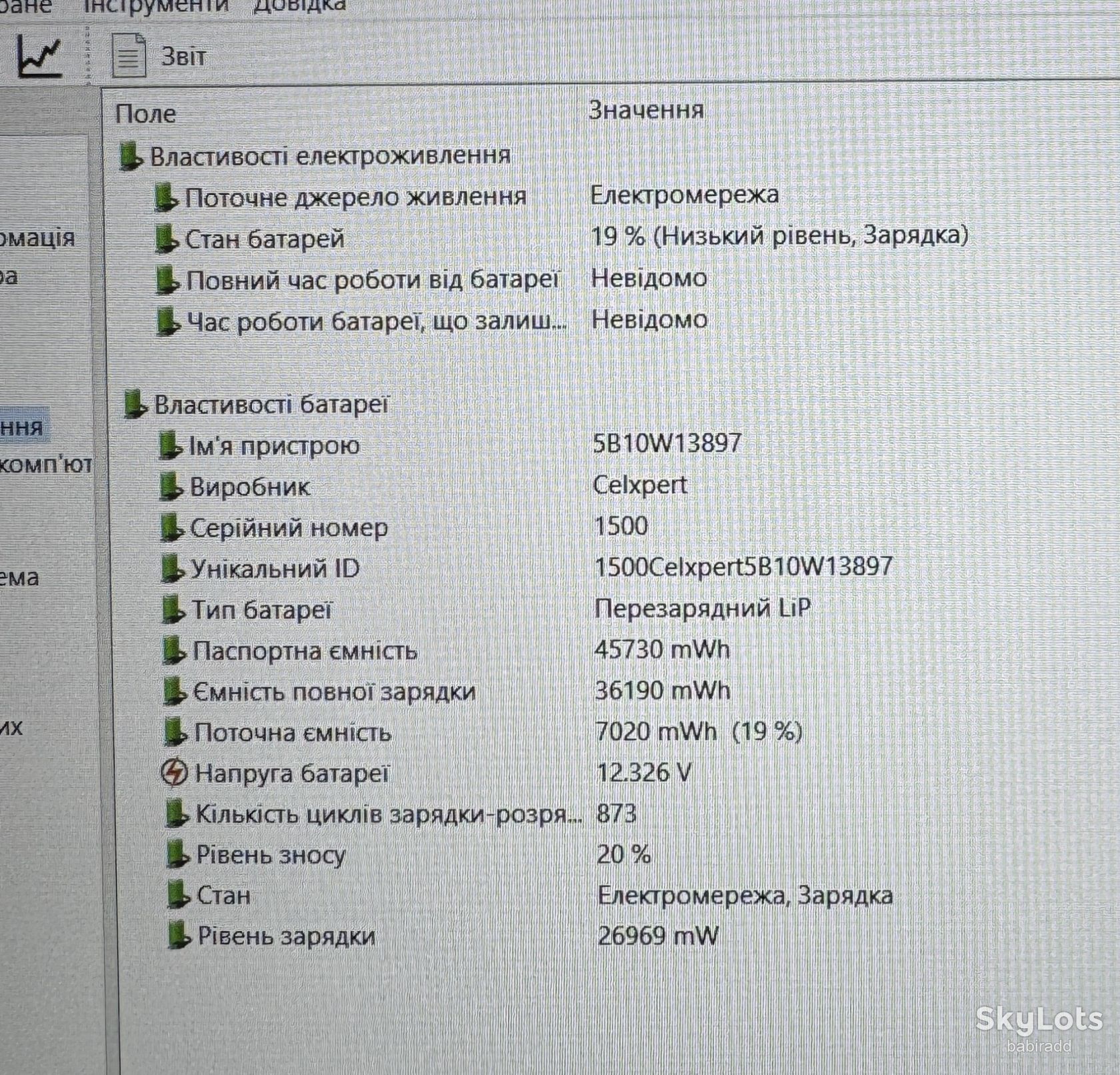
Task: Click the unique ID value 1500Celxpert5B10W13897
Action: pos(743,567)
